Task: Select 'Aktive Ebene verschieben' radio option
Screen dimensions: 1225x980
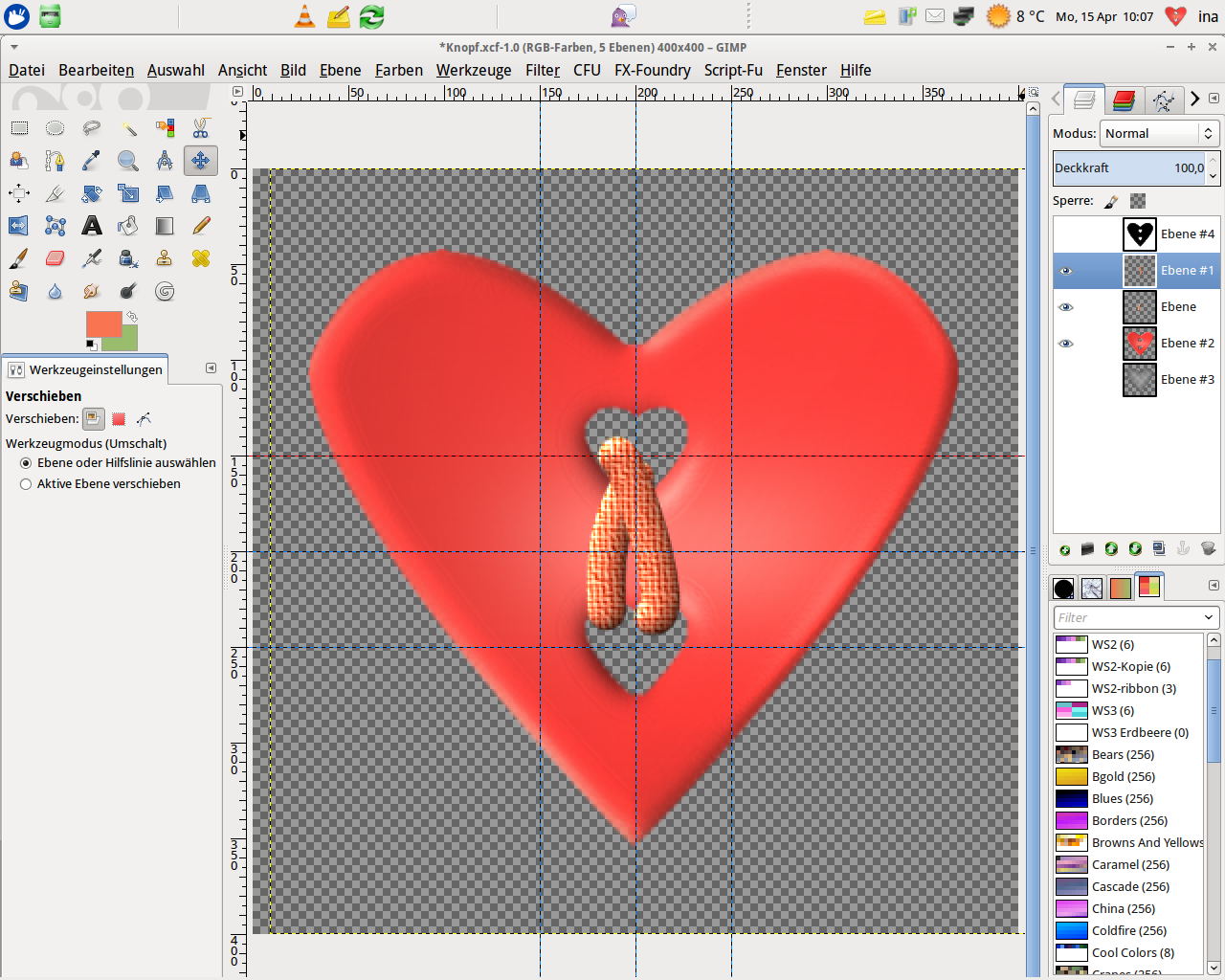Action: tap(26, 484)
